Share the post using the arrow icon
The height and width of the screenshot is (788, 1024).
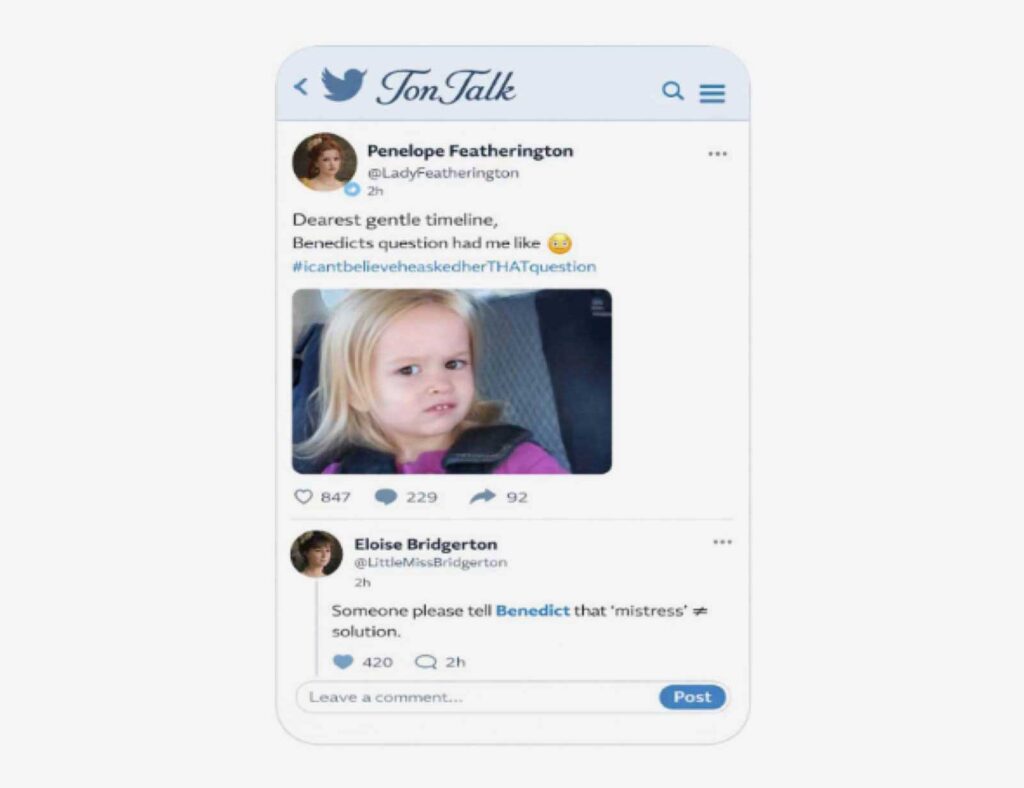tap(483, 497)
